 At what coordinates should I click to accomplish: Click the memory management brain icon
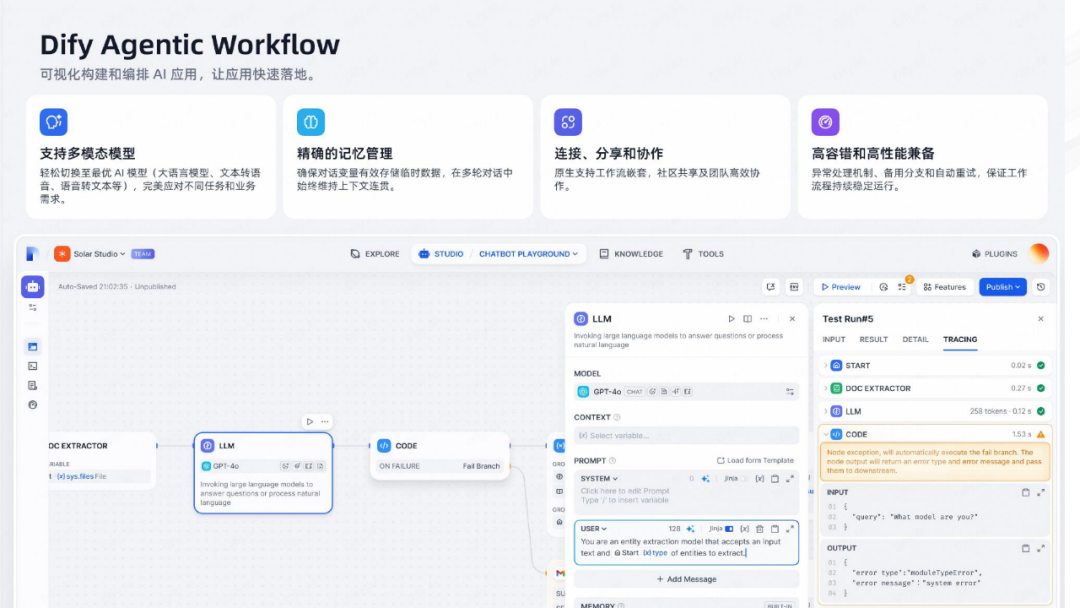click(311, 122)
